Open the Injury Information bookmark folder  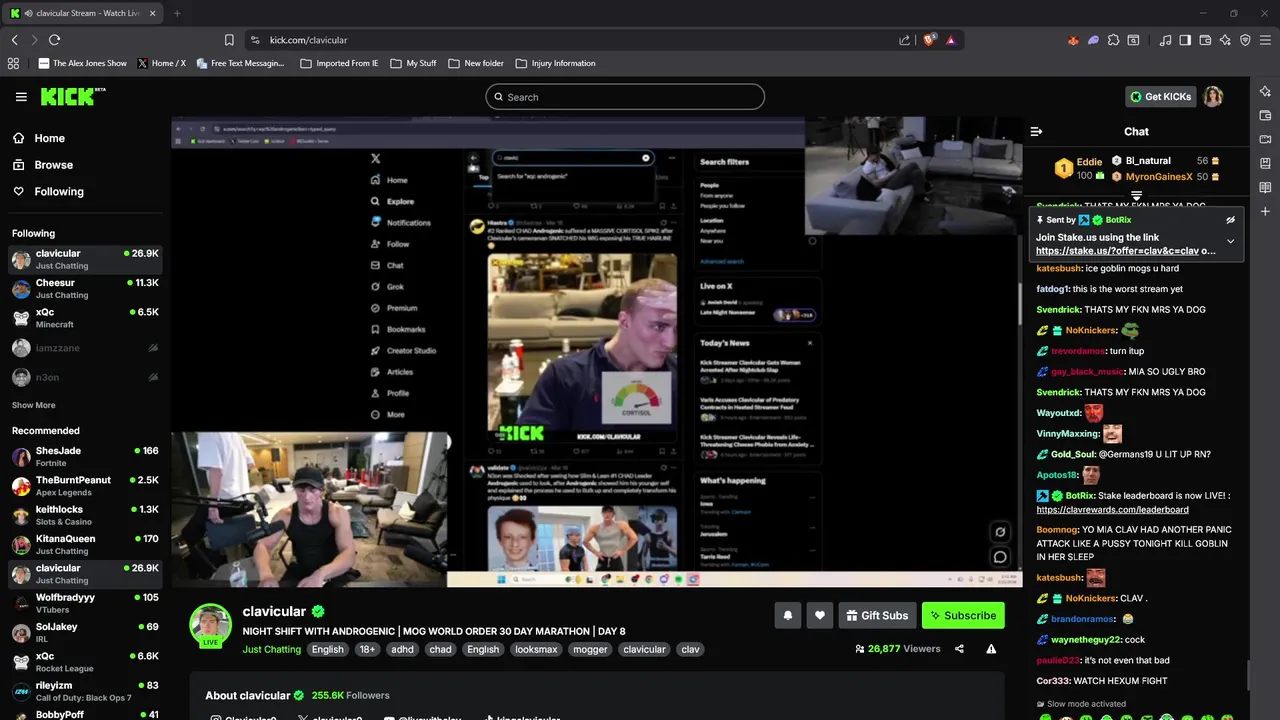(x=555, y=63)
